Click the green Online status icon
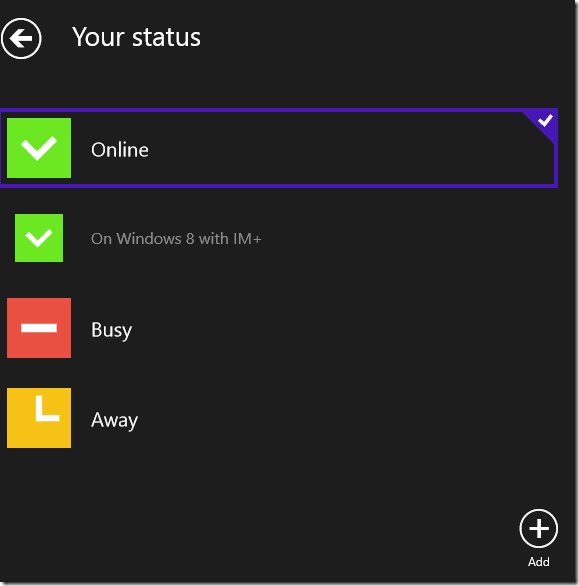Screen dimensions: 579x586 [39, 148]
